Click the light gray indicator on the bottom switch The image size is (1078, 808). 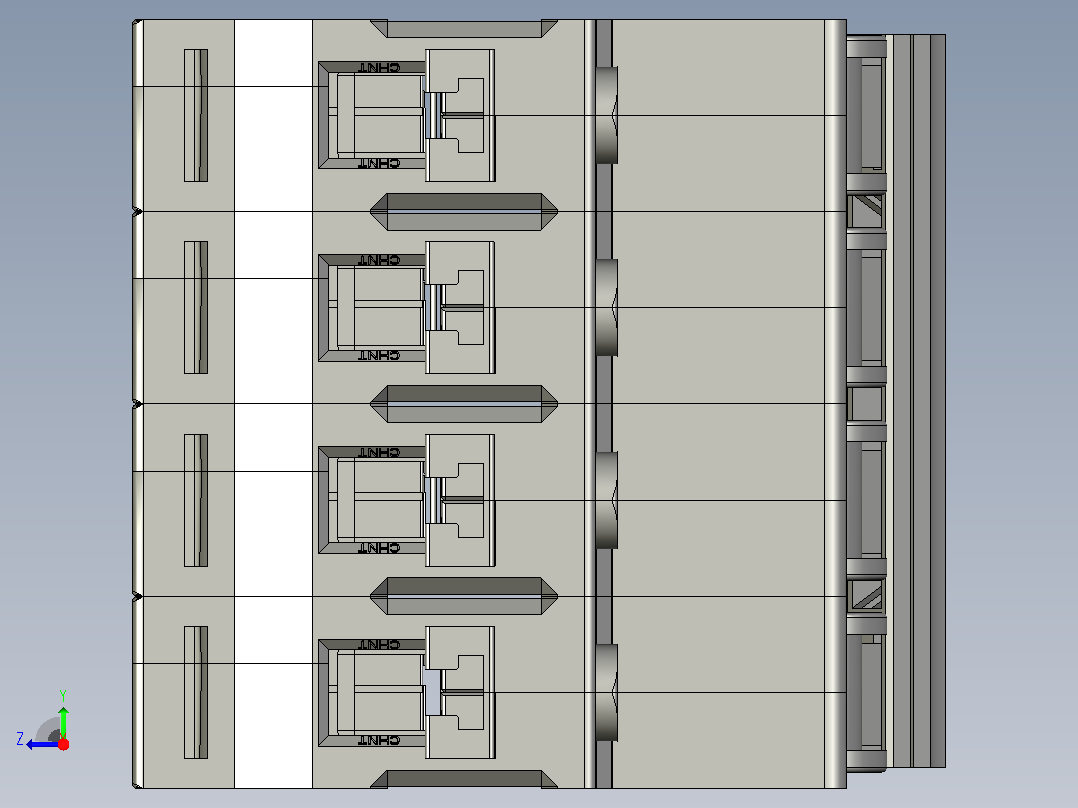pos(432,692)
